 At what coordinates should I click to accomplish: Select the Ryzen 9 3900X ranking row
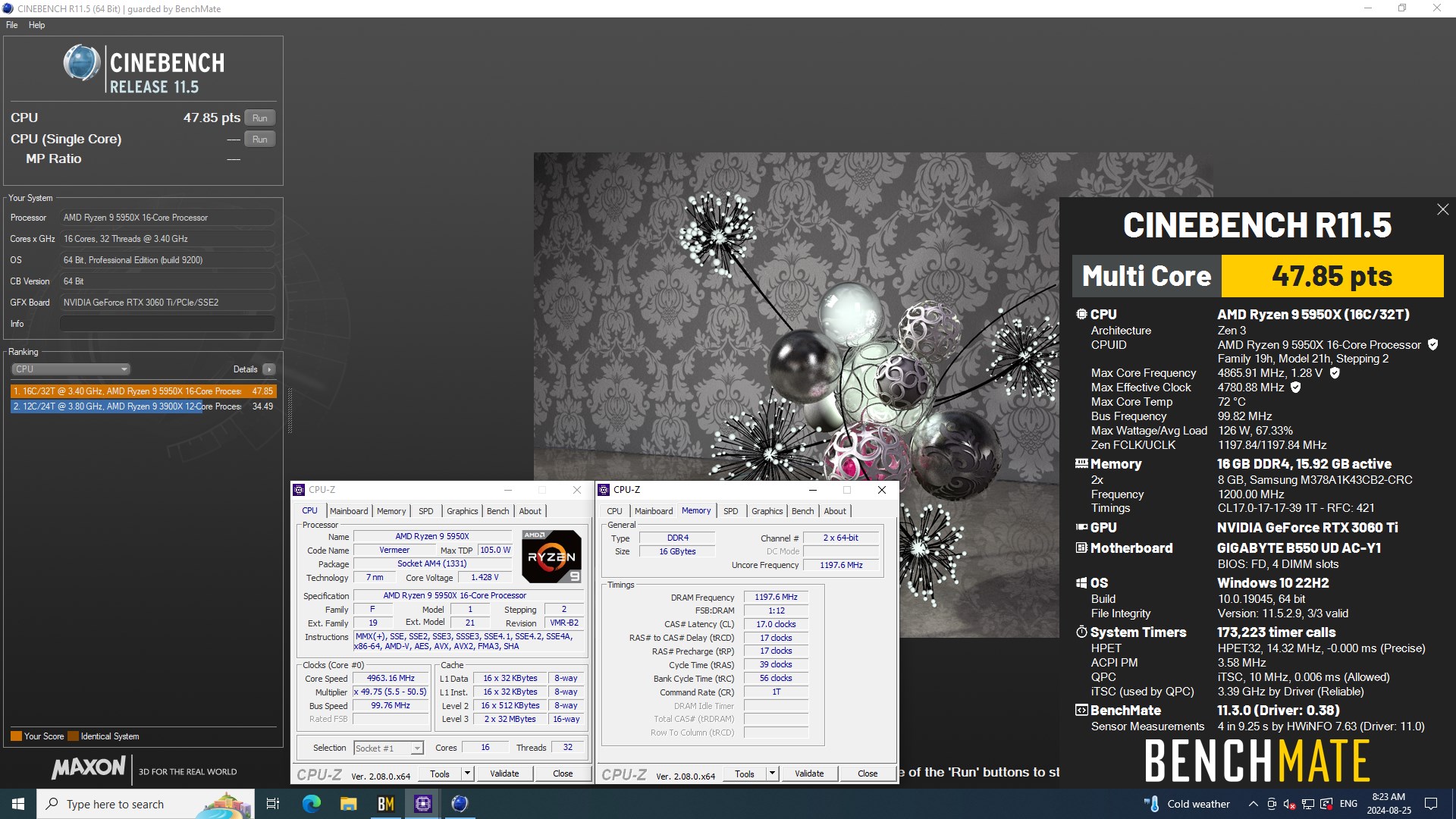[x=143, y=406]
